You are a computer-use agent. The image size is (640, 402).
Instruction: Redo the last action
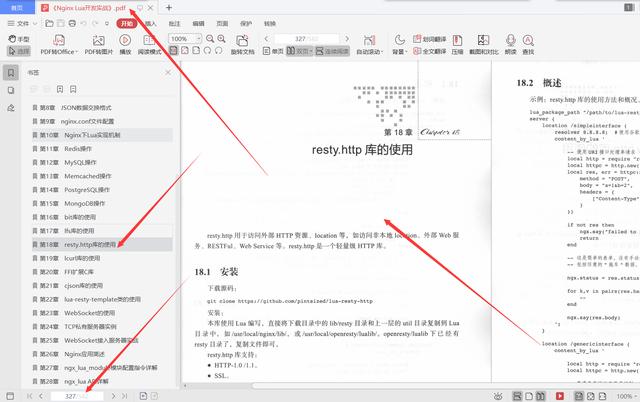point(95,24)
